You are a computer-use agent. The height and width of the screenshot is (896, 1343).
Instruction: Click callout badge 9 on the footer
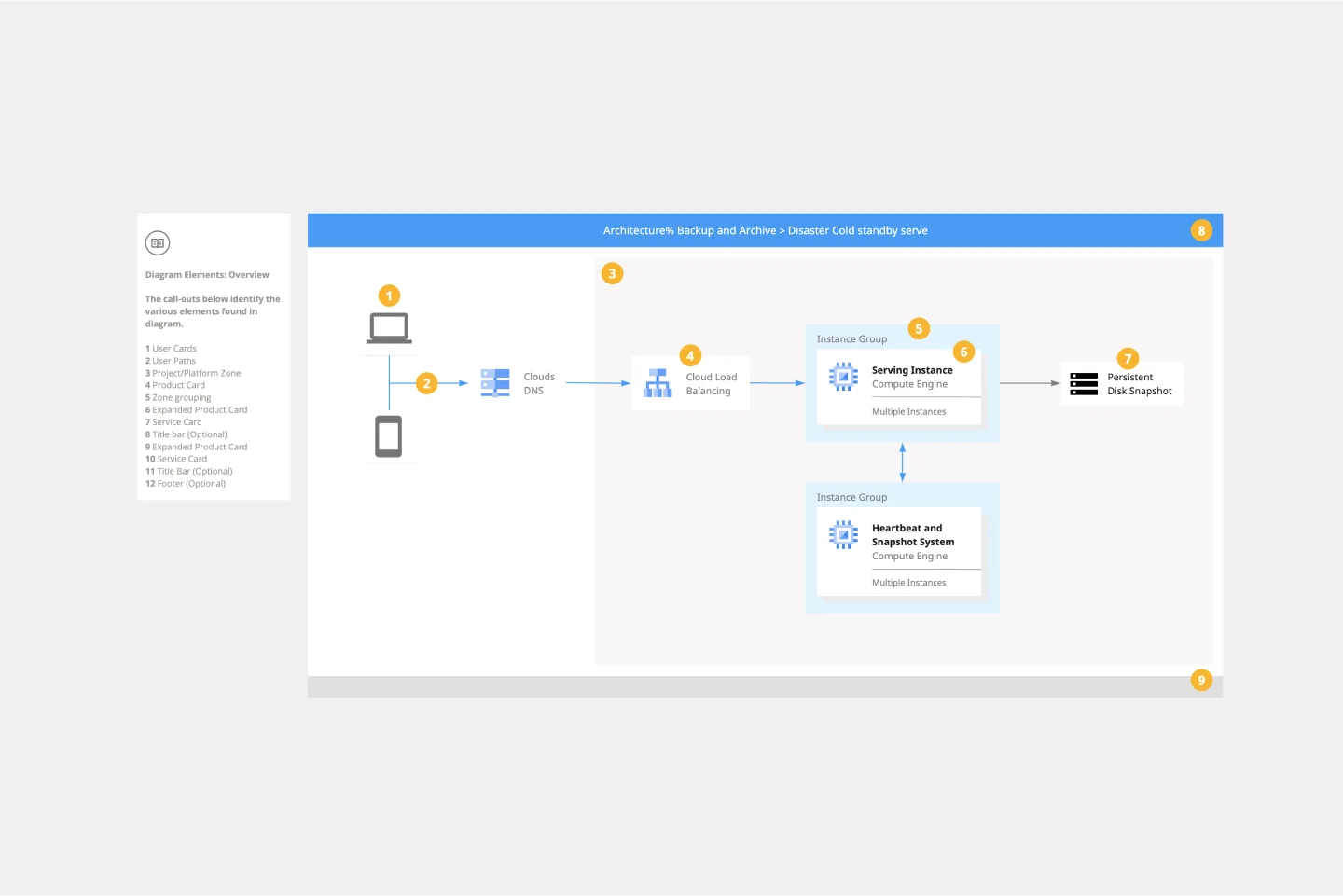coord(1201,680)
